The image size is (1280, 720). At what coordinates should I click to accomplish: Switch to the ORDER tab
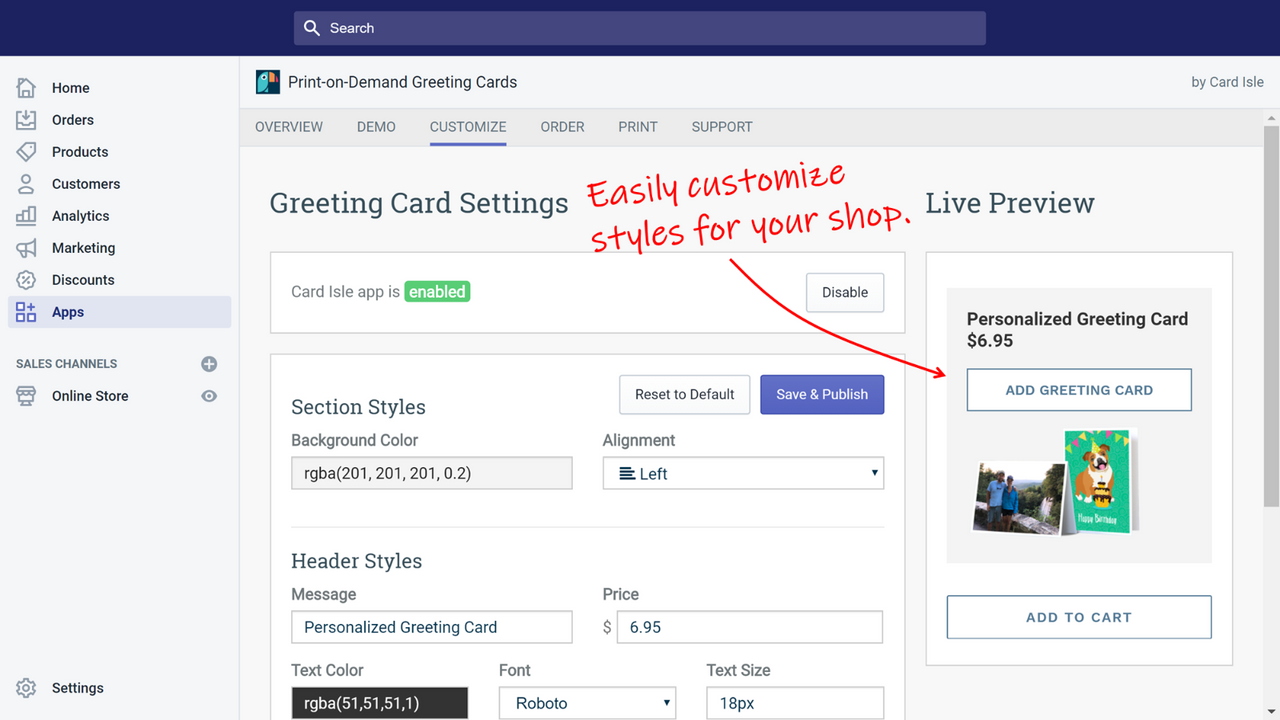563,127
